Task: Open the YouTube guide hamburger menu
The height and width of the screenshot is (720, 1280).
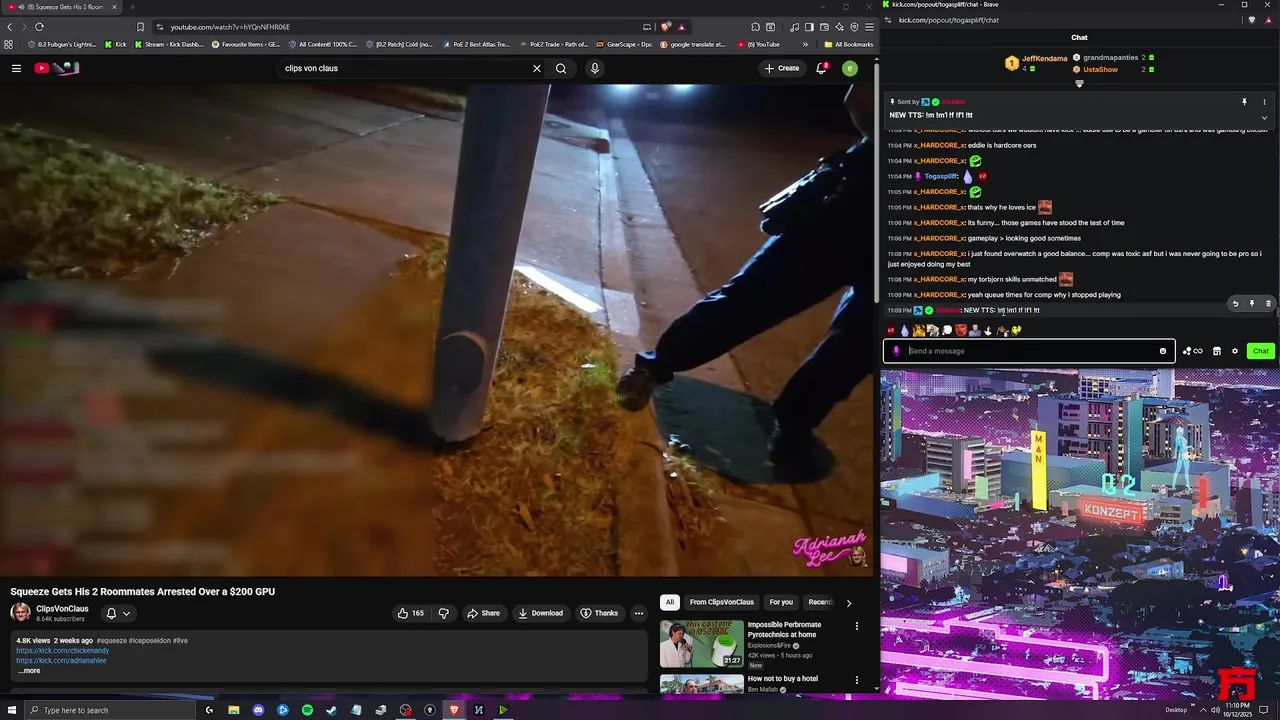Action: 16,68
